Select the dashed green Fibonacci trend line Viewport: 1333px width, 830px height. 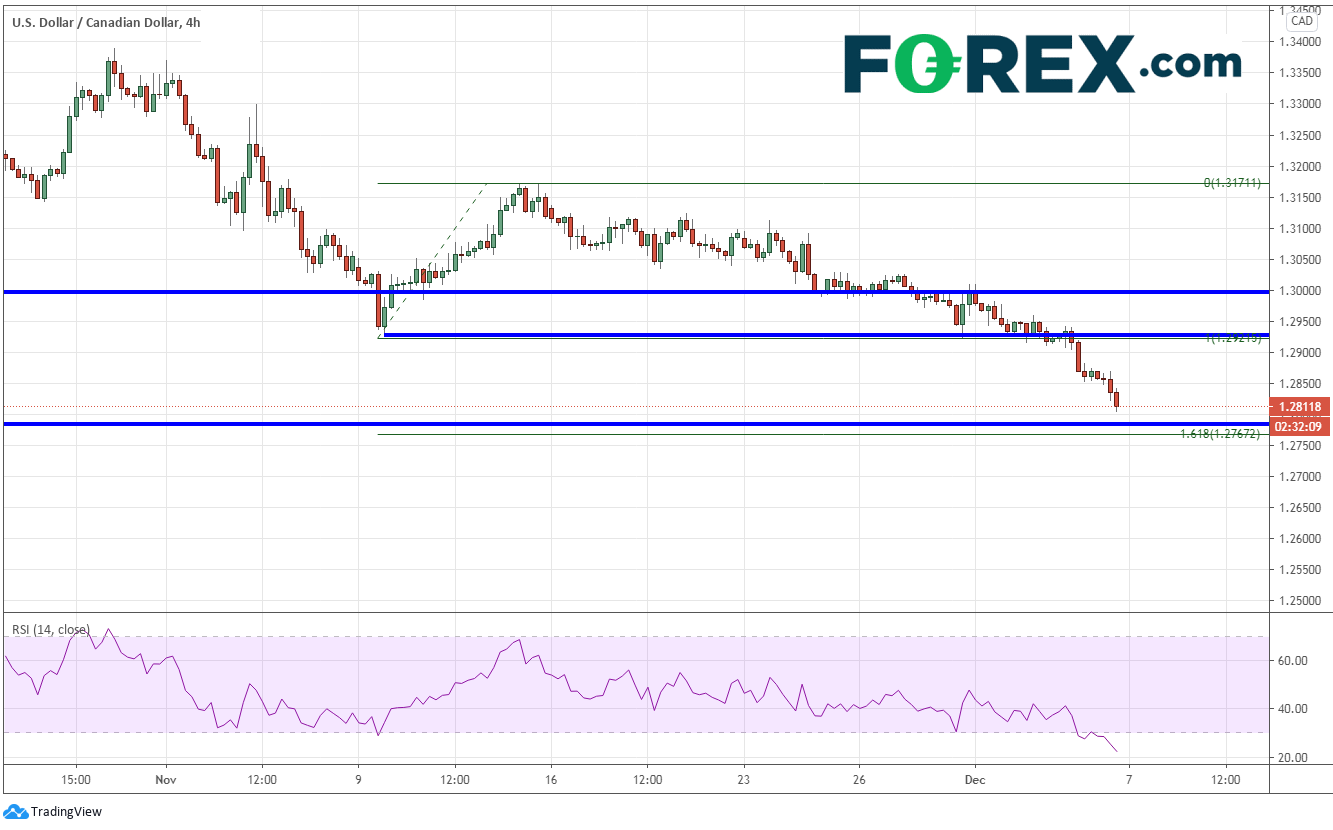coord(432,260)
